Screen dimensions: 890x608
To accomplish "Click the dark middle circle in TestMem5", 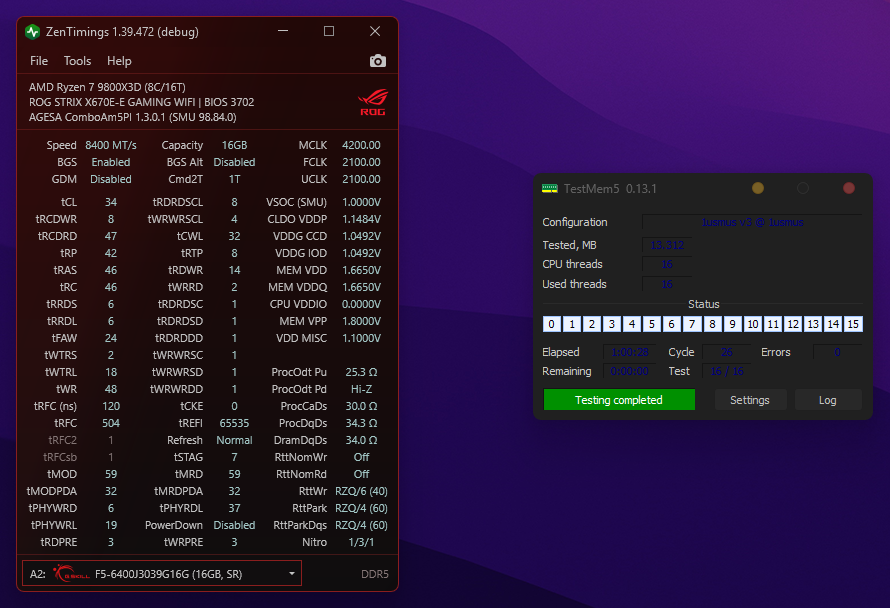I will [x=803, y=188].
